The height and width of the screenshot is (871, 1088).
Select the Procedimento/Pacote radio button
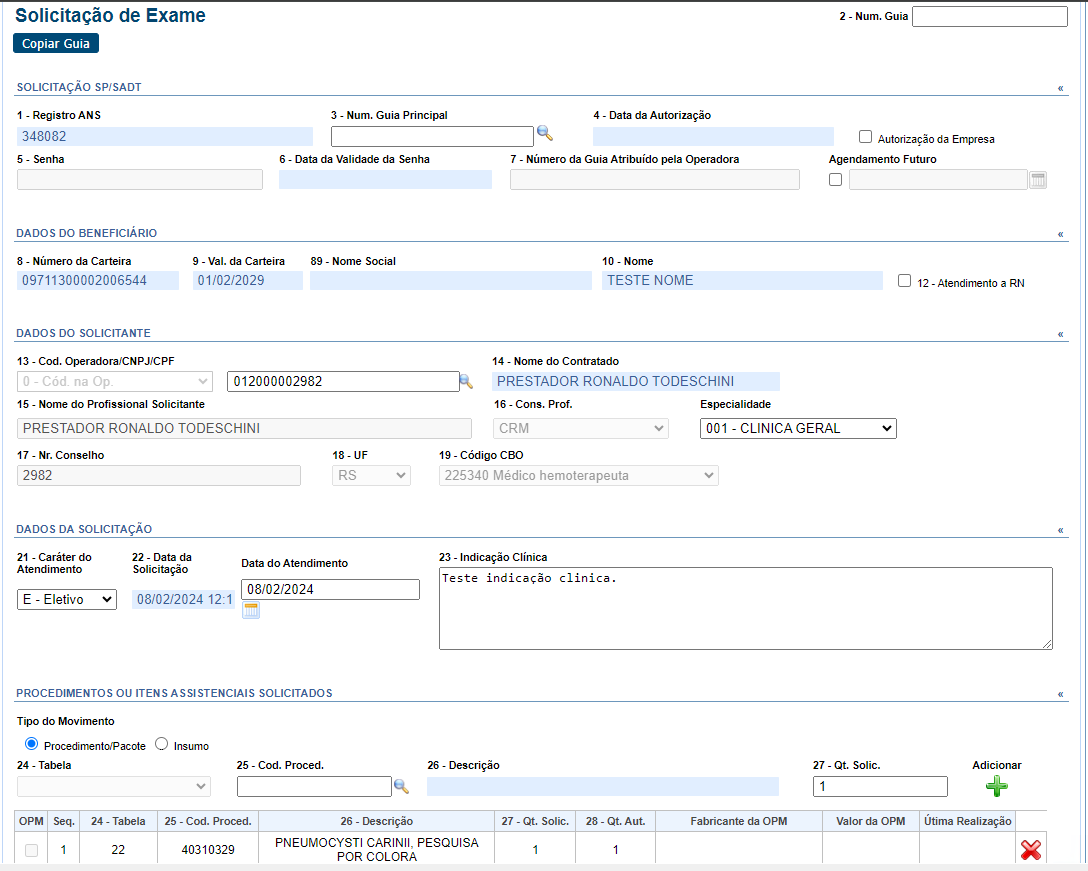pos(31,744)
